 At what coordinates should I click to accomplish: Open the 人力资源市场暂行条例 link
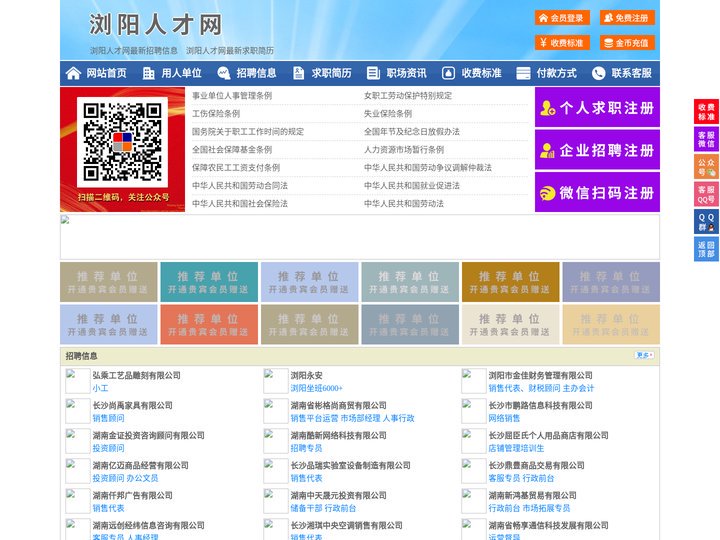[404, 150]
